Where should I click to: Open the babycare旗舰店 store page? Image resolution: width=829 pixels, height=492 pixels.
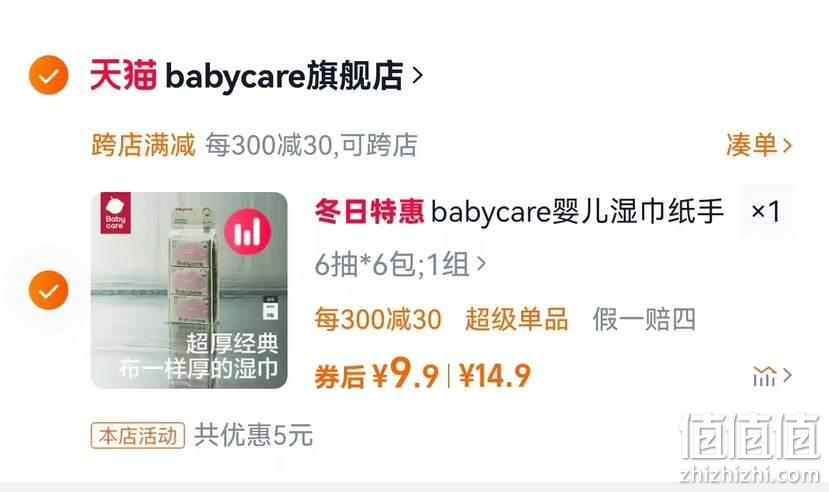coord(284,76)
